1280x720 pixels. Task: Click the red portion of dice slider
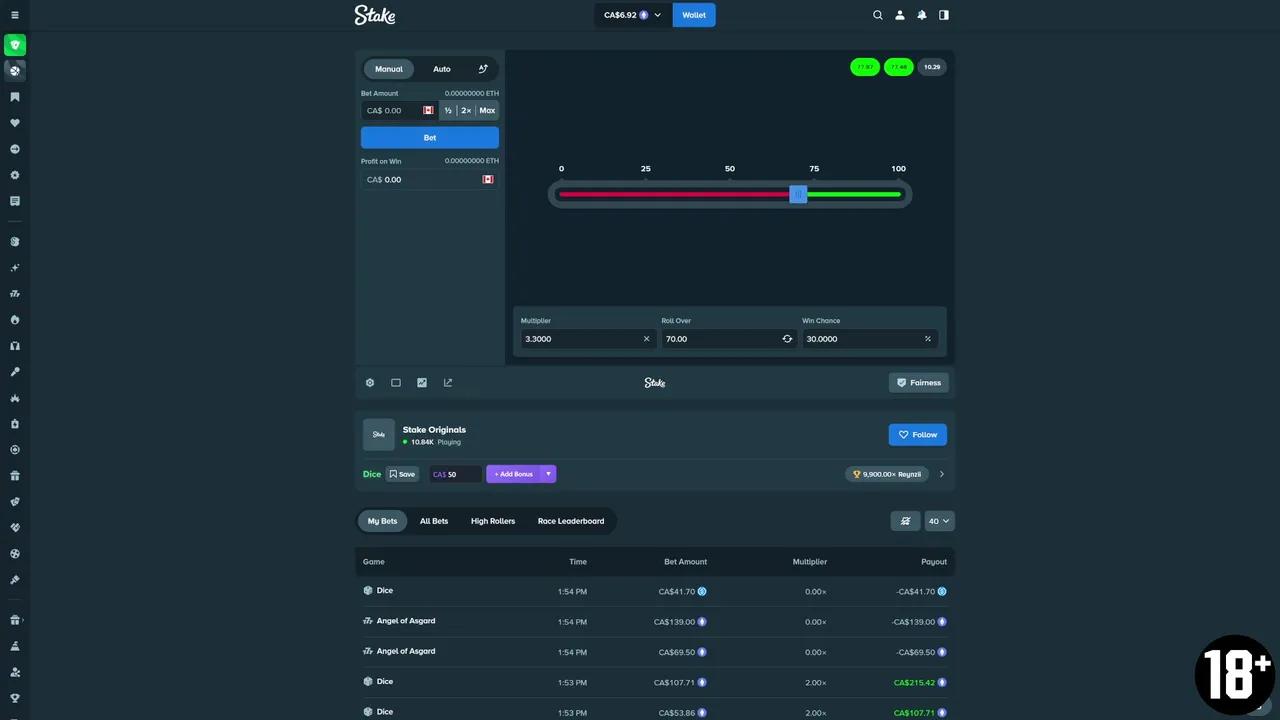(674, 194)
